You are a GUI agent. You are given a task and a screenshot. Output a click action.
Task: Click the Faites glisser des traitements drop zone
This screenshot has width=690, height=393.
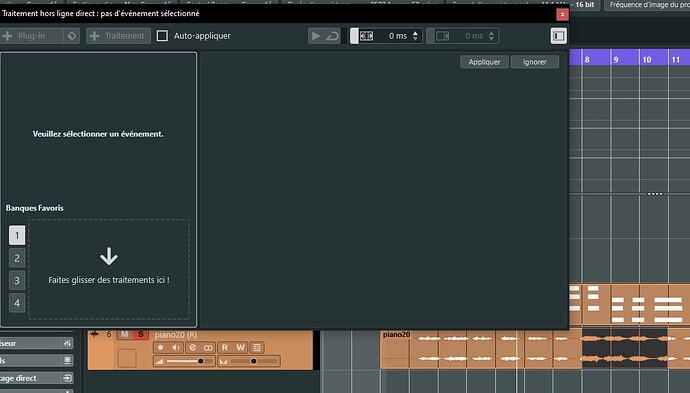[109, 269]
